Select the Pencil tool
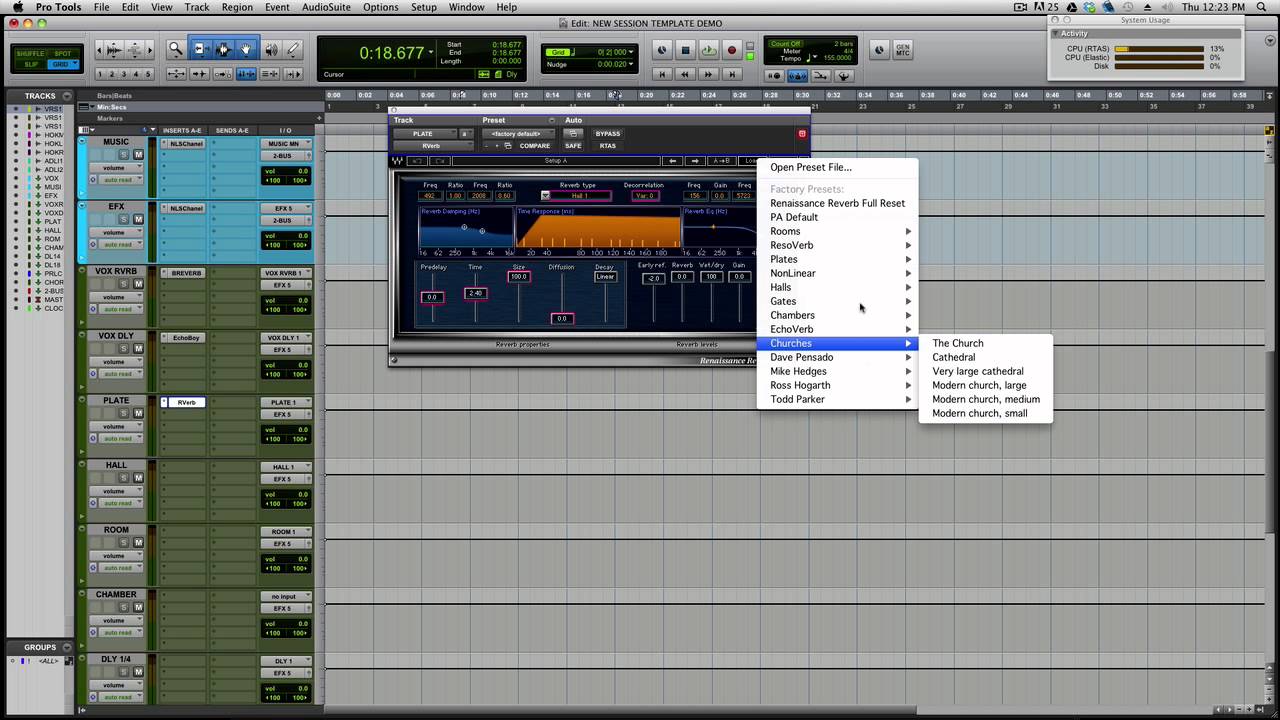Screen dimensions: 1280x720 293,49
